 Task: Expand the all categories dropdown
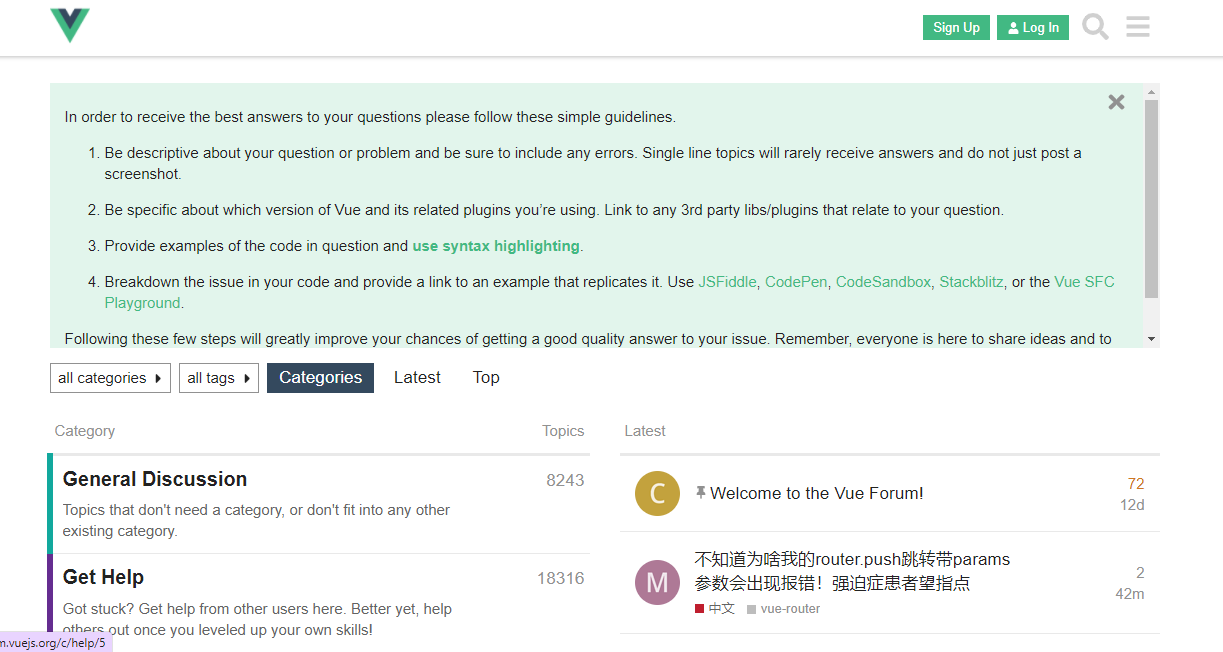[x=110, y=378]
